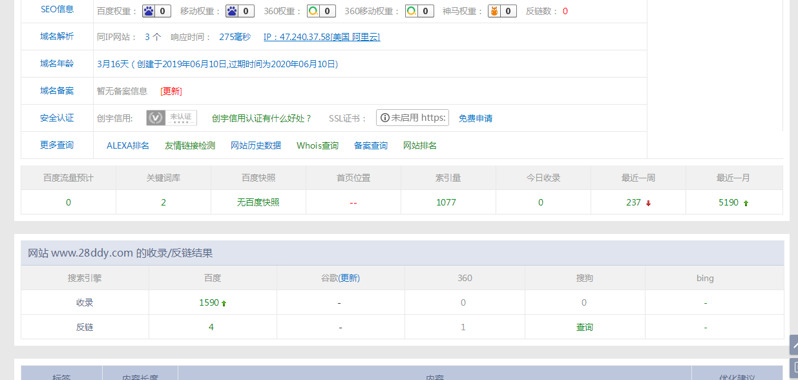Click the 275毫秒 response time value

[x=235, y=37]
